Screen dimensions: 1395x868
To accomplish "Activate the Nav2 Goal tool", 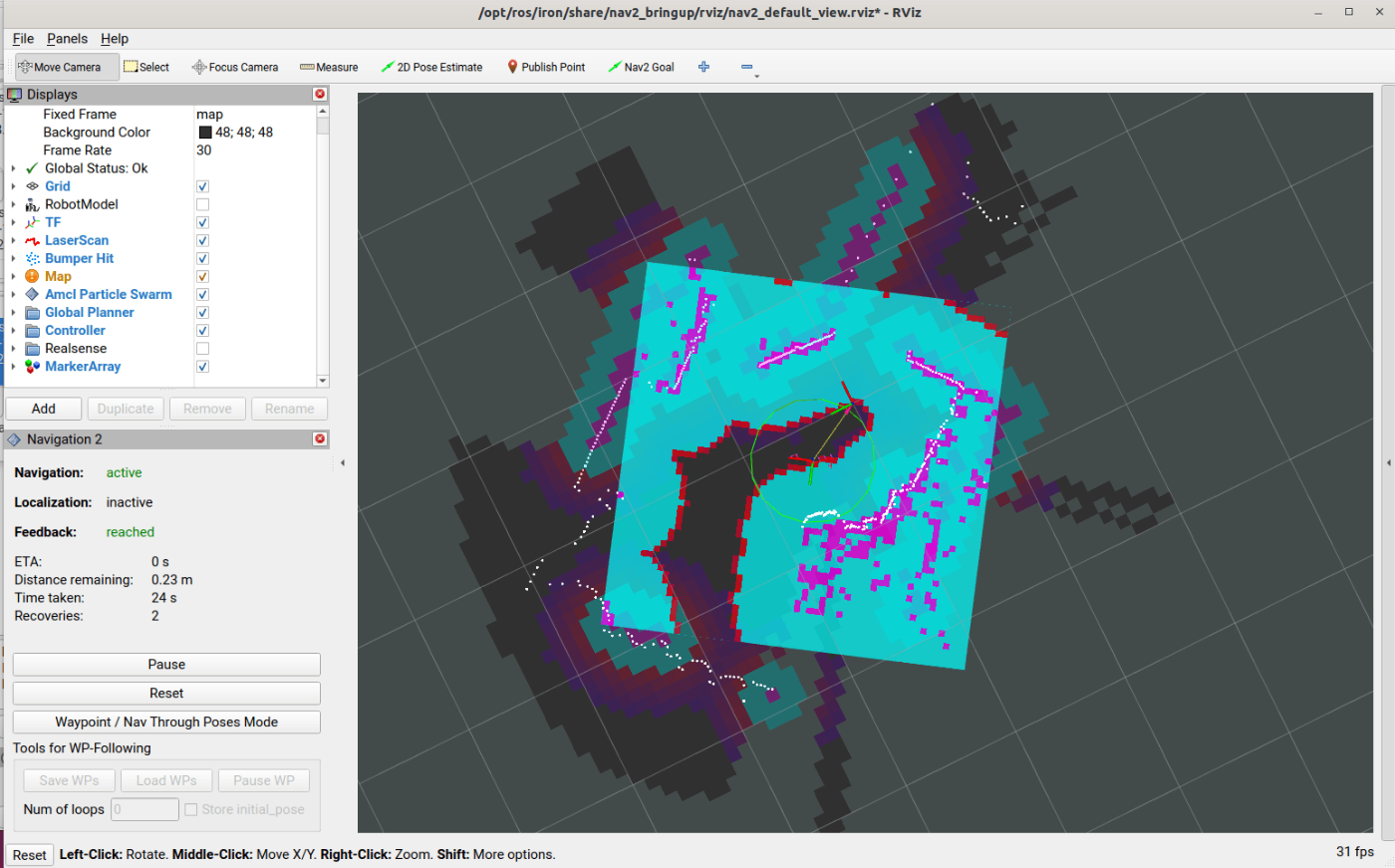I will [641, 67].
